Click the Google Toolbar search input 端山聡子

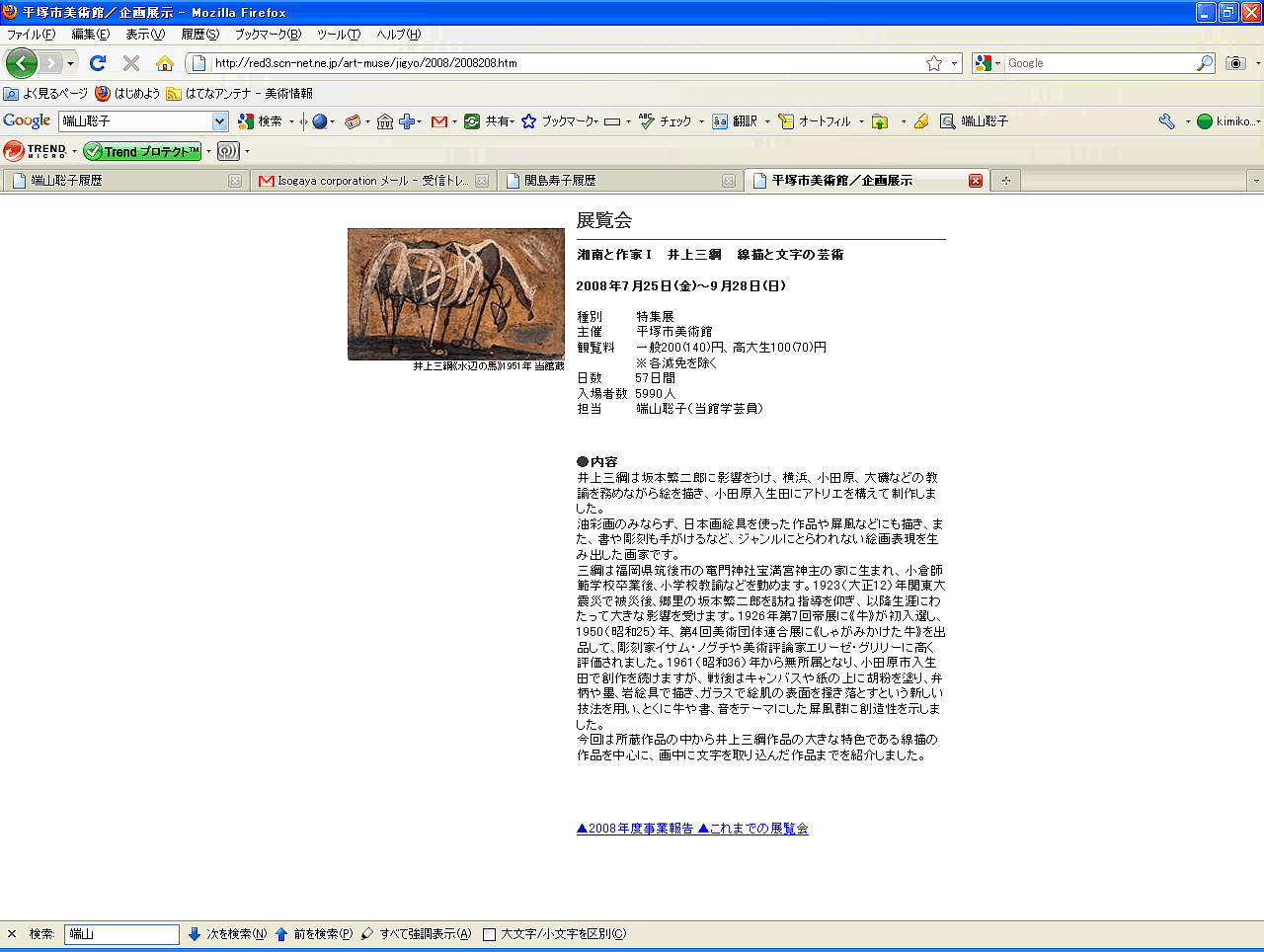[x=135, y=121]
